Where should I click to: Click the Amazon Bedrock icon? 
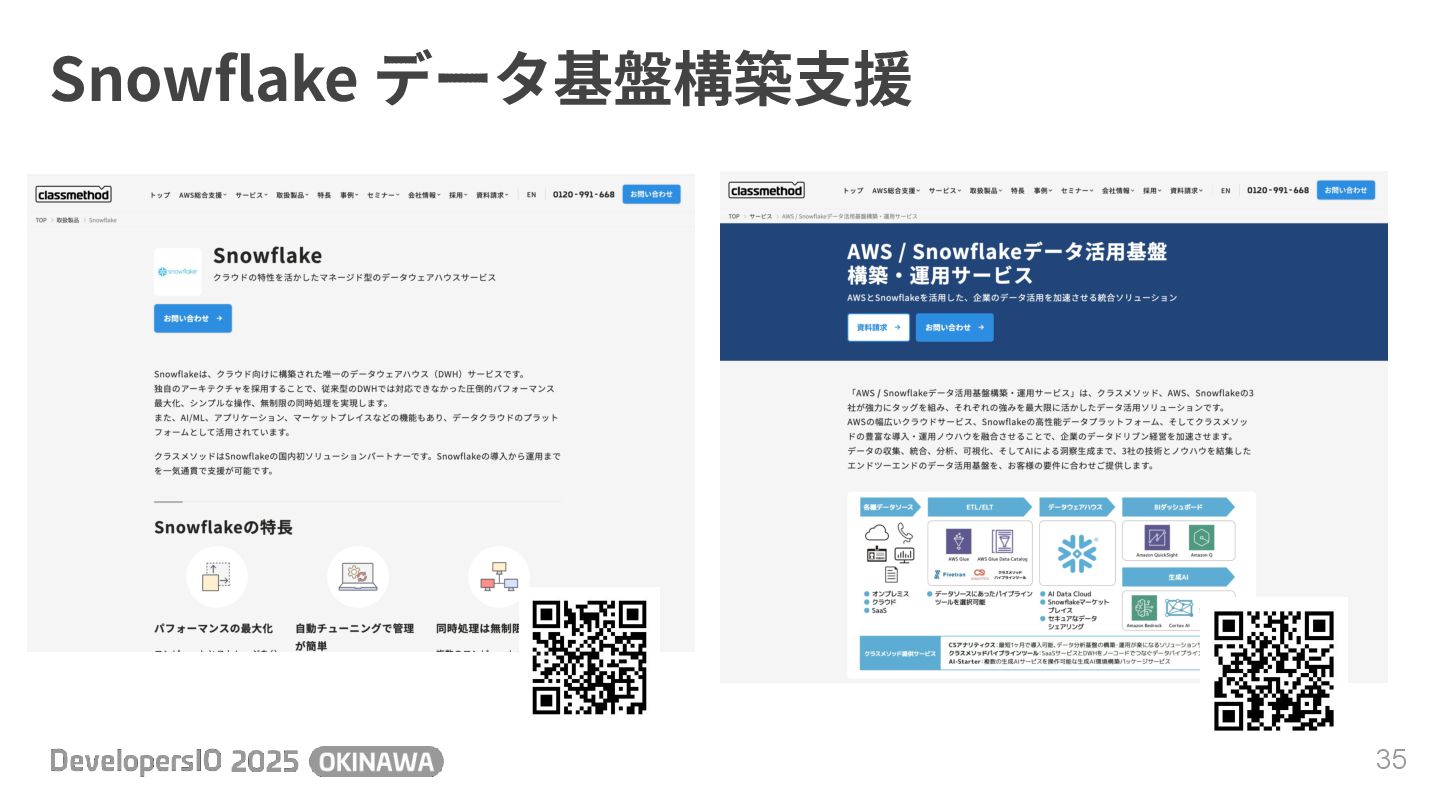1144,608
